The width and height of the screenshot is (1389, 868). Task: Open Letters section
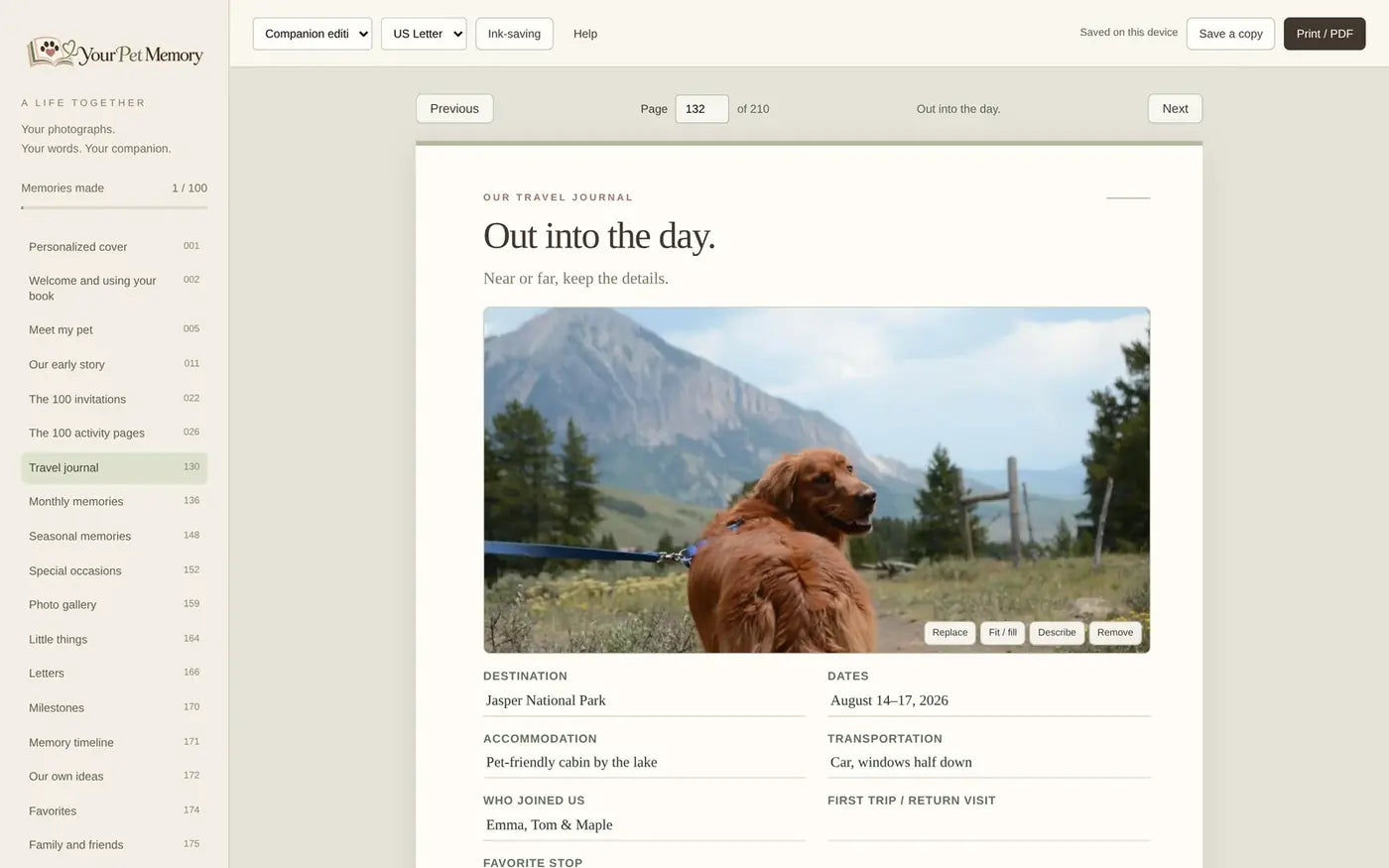click(114, 673)
